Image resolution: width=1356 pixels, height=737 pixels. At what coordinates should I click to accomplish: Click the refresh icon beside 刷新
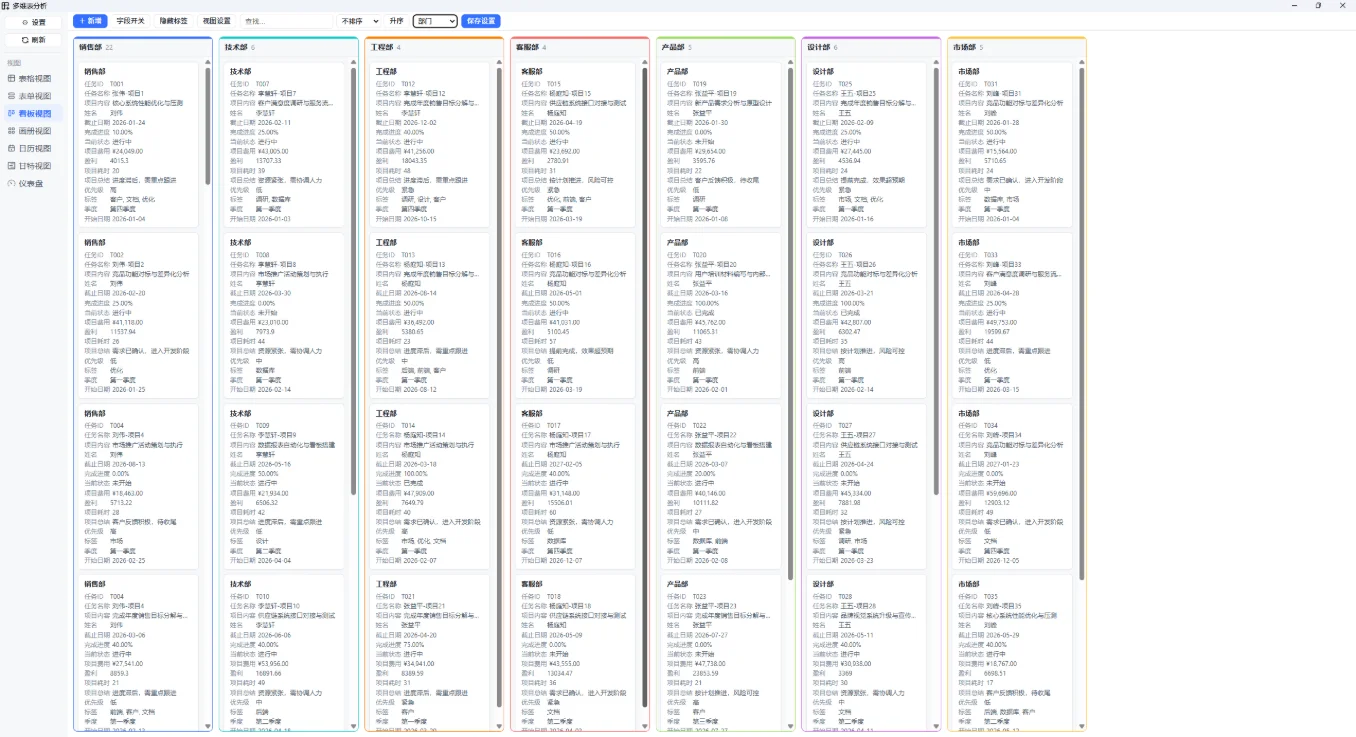(26, 40)
